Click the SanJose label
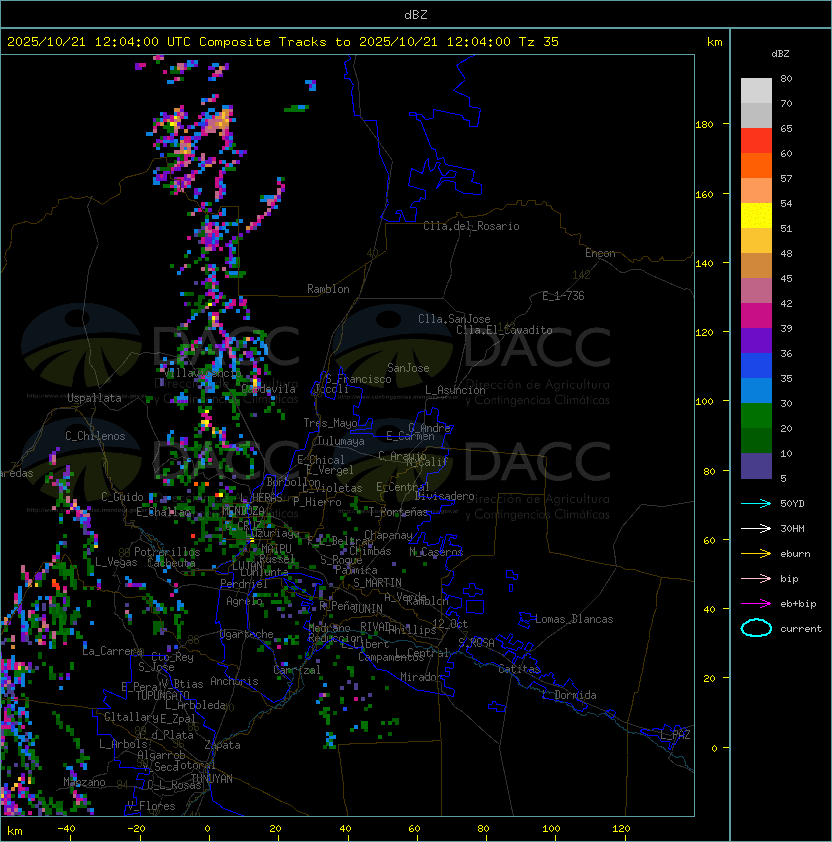The image size is (832, 842). (408, 368)
